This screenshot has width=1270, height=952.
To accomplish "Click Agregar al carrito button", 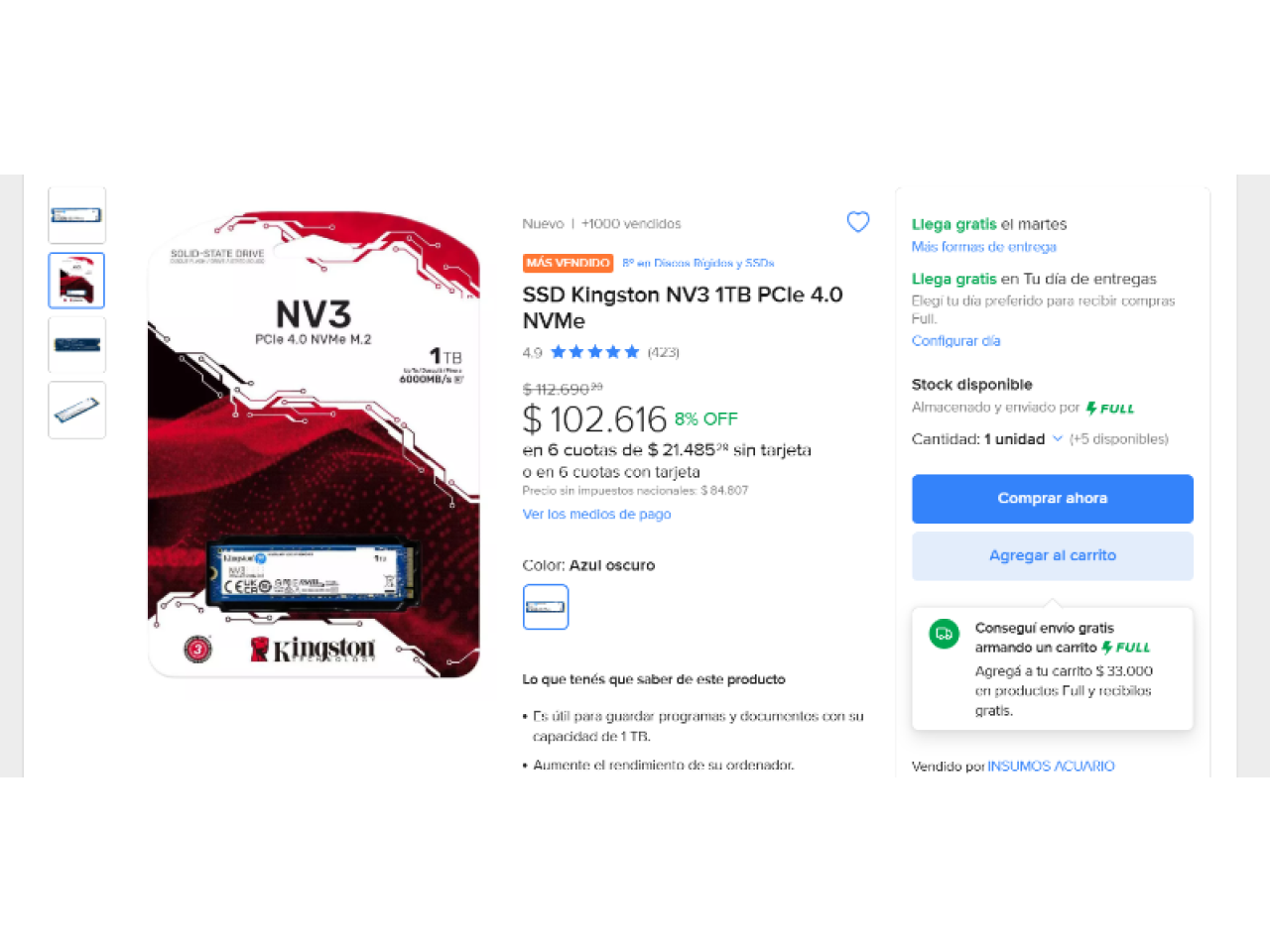I will [1053, 556].
